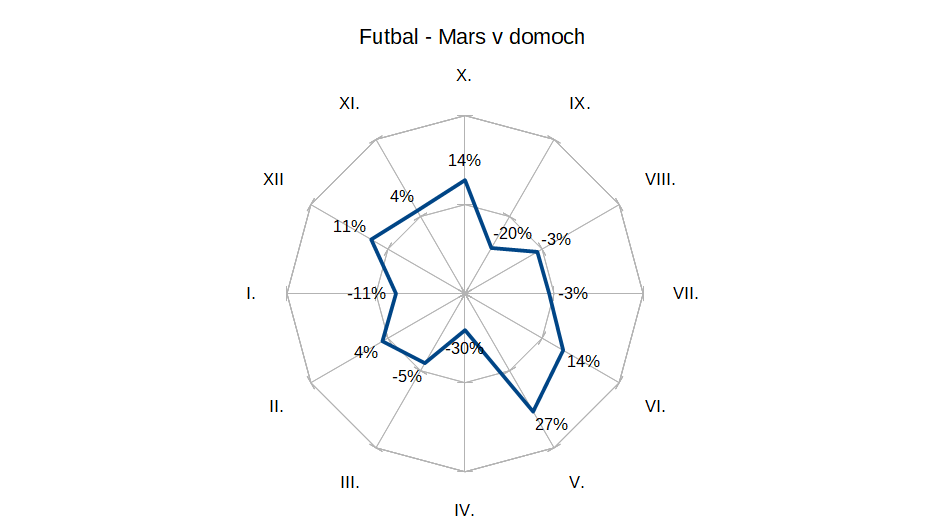This screenshot has height=531, width=945.
Task: Click the center point of radar chart
Action: point(465,294)
